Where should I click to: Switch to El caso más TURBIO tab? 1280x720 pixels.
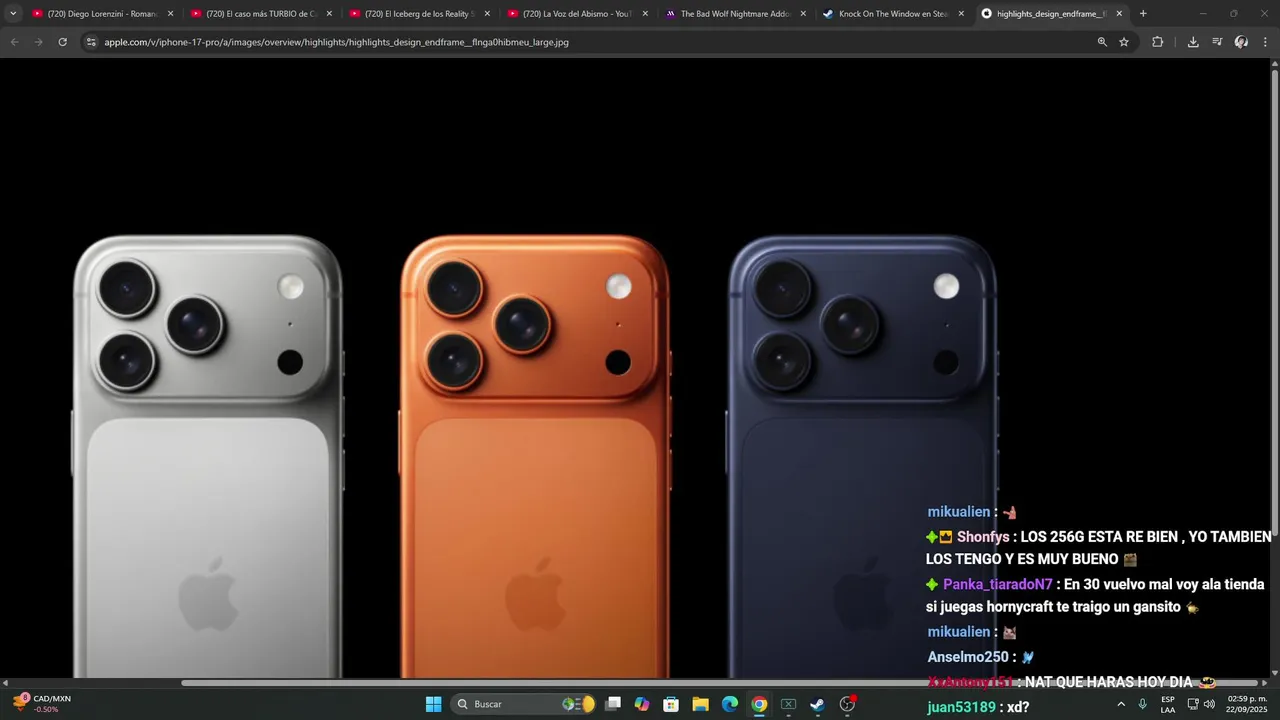(260, 14)
